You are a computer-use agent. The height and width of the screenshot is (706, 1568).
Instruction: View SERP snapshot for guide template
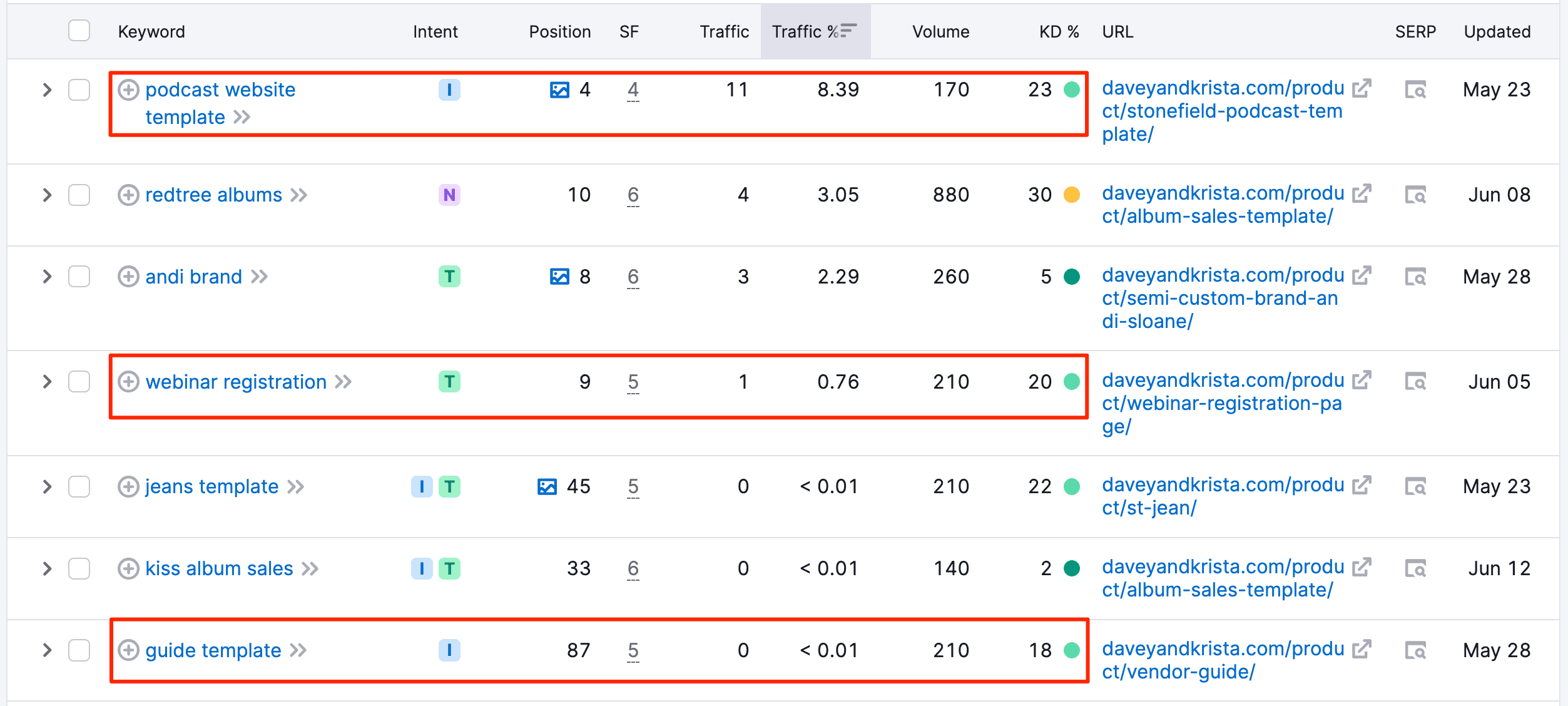click(x=1416, y=651)
